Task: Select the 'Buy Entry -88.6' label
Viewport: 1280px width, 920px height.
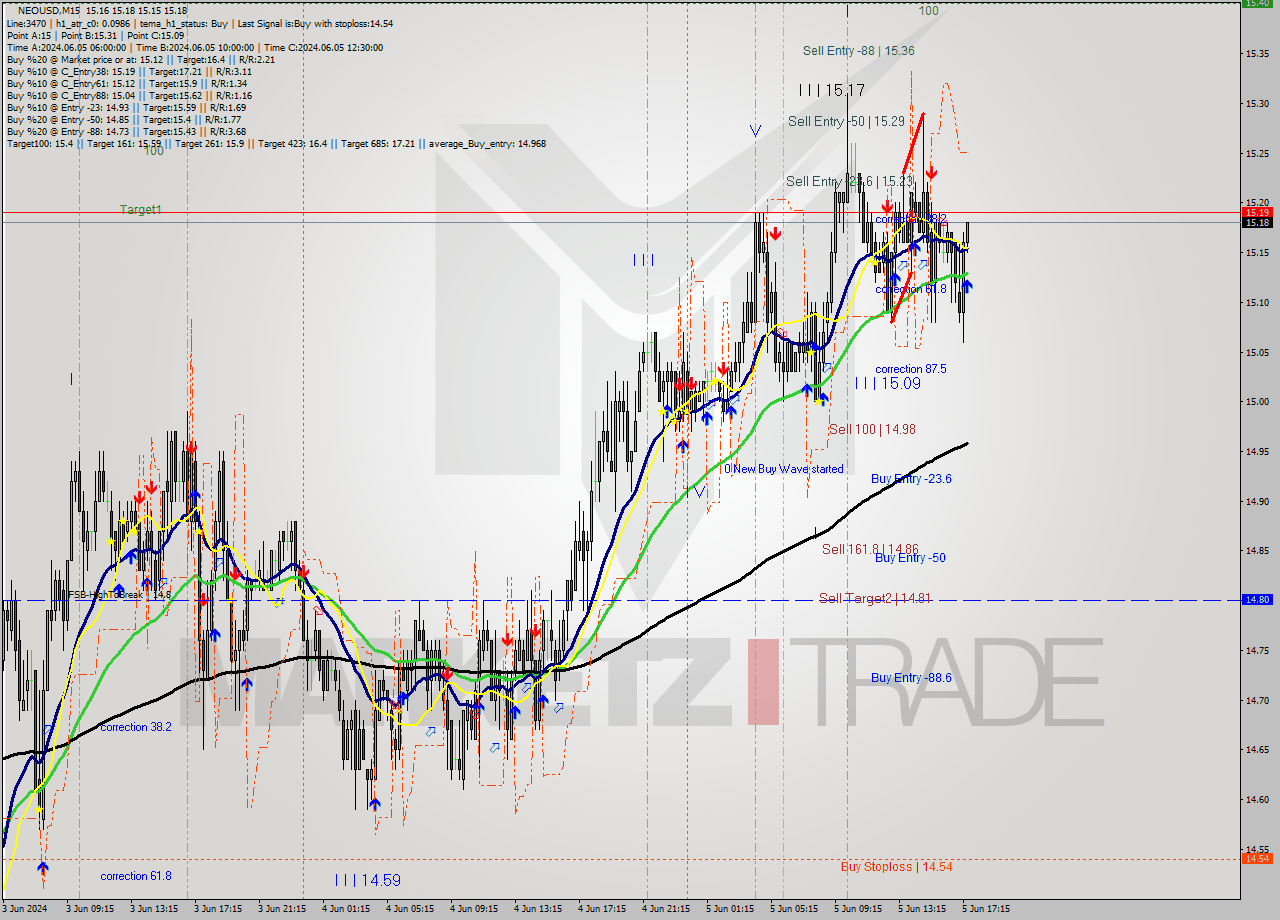Action: click(911, 678)
